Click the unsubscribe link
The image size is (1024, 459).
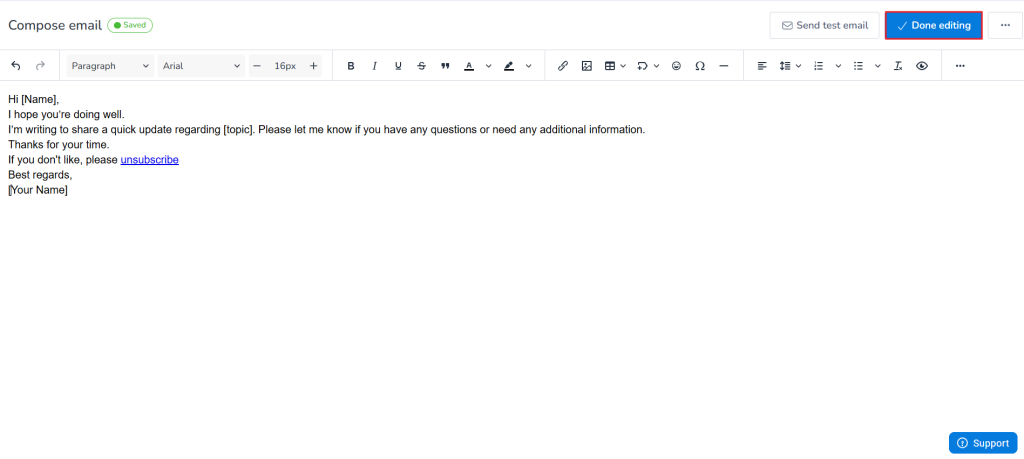pos(150,160)
